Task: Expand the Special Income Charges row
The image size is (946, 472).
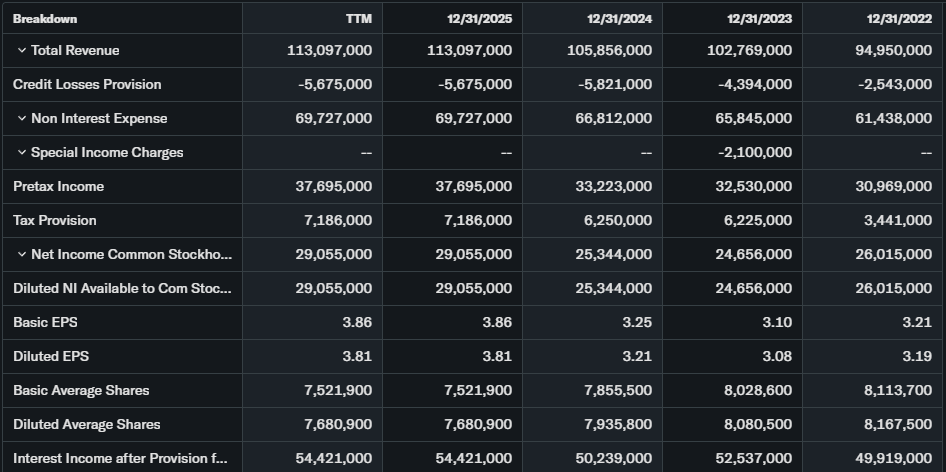Action: pos(21,153)
